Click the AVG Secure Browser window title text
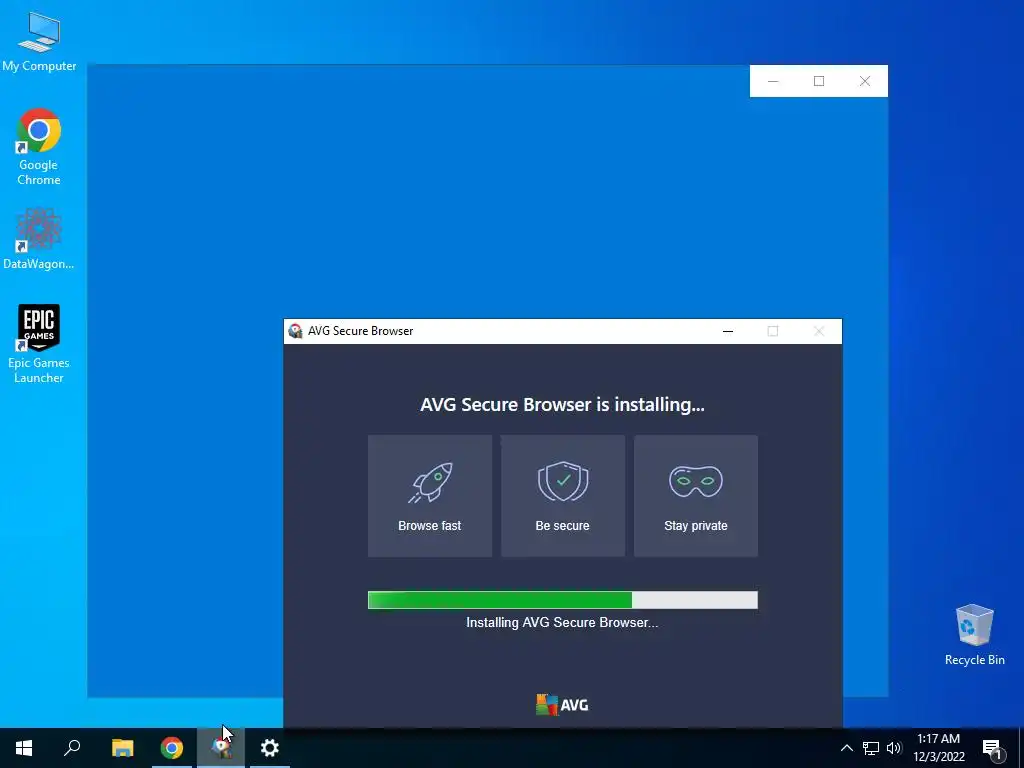 (360, 331)
